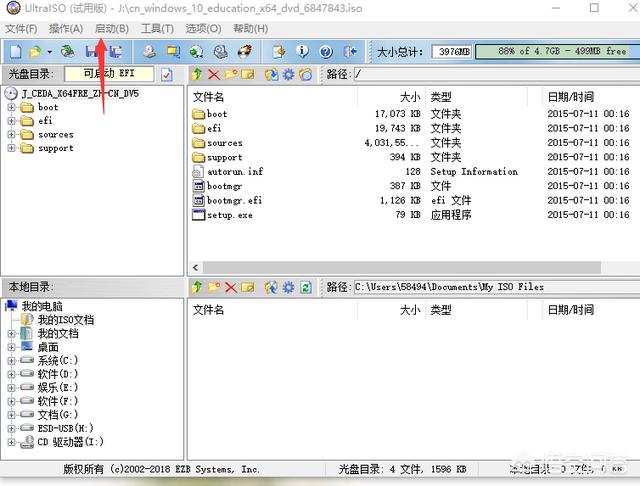Expand 系统(C:) drive node
640x486 pixels.
[11, 361]
